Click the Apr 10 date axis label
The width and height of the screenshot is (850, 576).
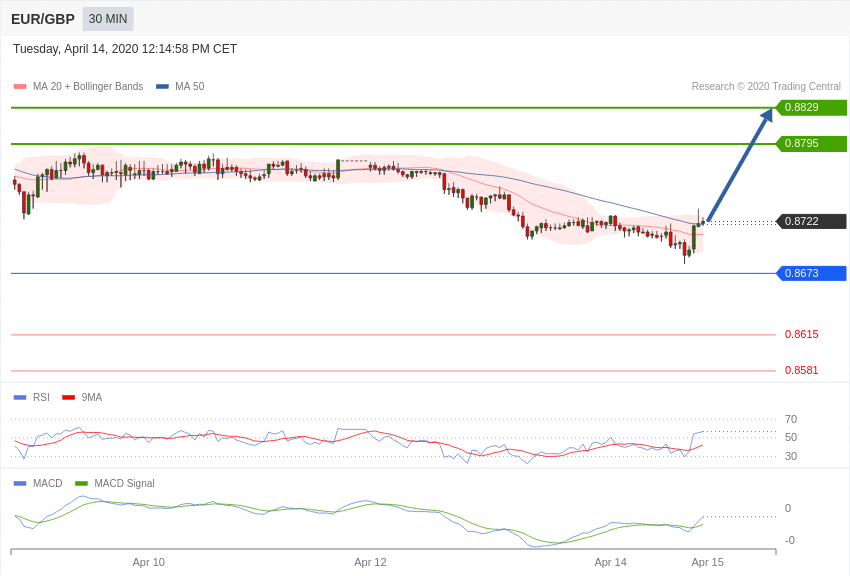(x=149, y=562)
